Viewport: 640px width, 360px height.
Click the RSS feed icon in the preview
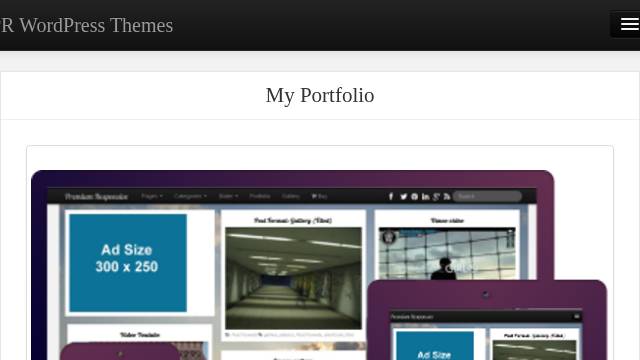pos(447,197)
